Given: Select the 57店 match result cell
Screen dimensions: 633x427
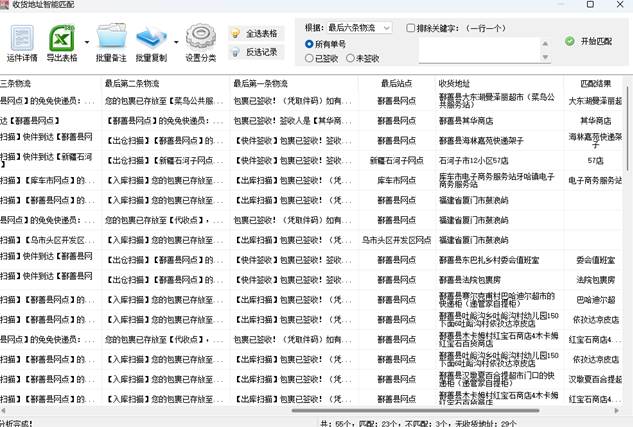Looking at the screenshot, I should pos(595,161).
